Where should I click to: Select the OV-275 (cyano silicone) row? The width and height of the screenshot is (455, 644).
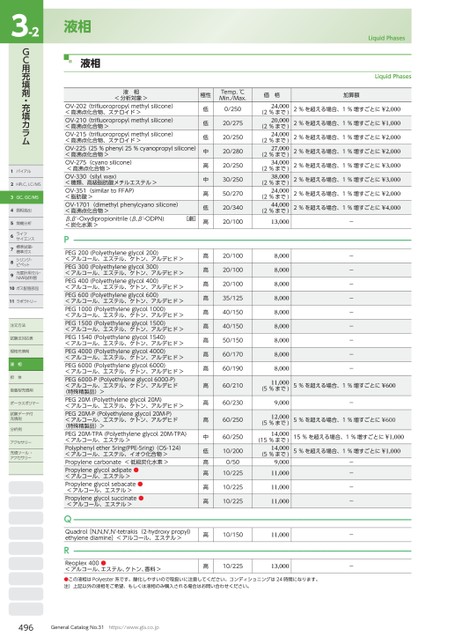point(237,165)
